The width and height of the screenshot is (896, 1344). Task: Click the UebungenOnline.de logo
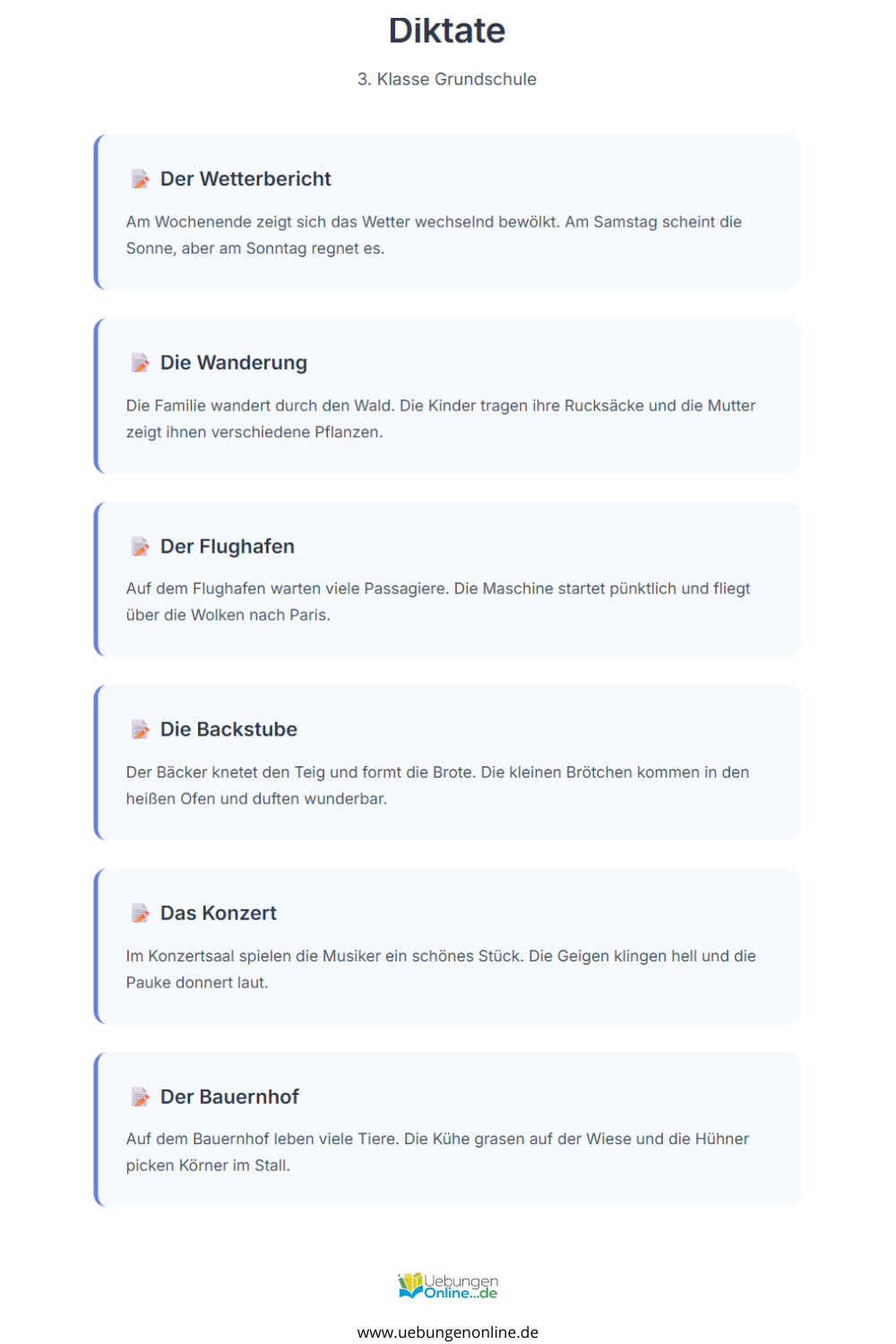pos(448,1286)
